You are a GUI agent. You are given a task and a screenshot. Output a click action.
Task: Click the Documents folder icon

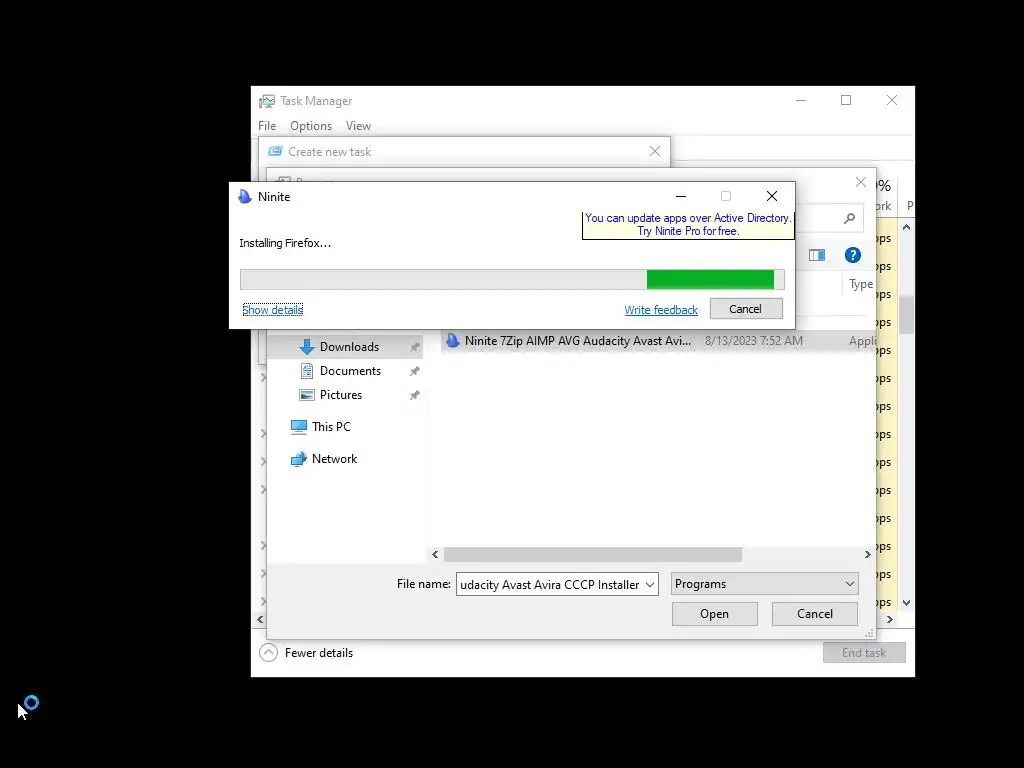click(306, 371)
